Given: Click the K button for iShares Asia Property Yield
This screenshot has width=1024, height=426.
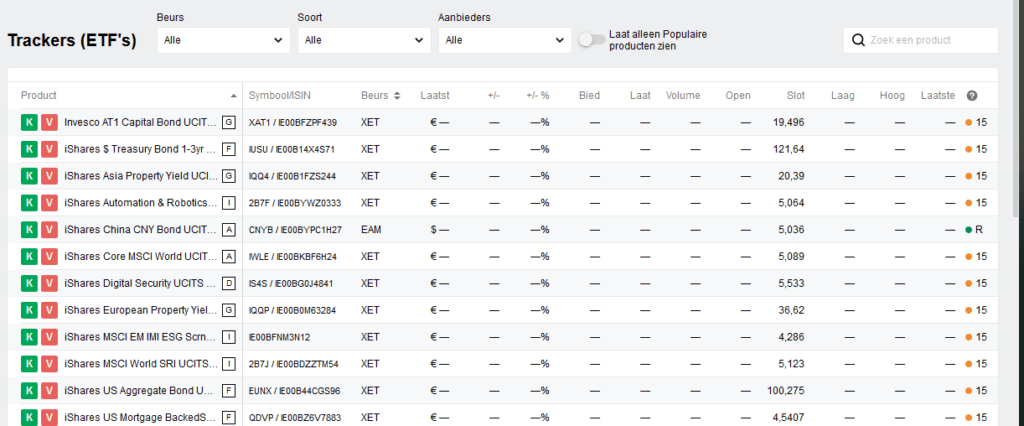Looking at the screenshot, I should coord(29,176).
